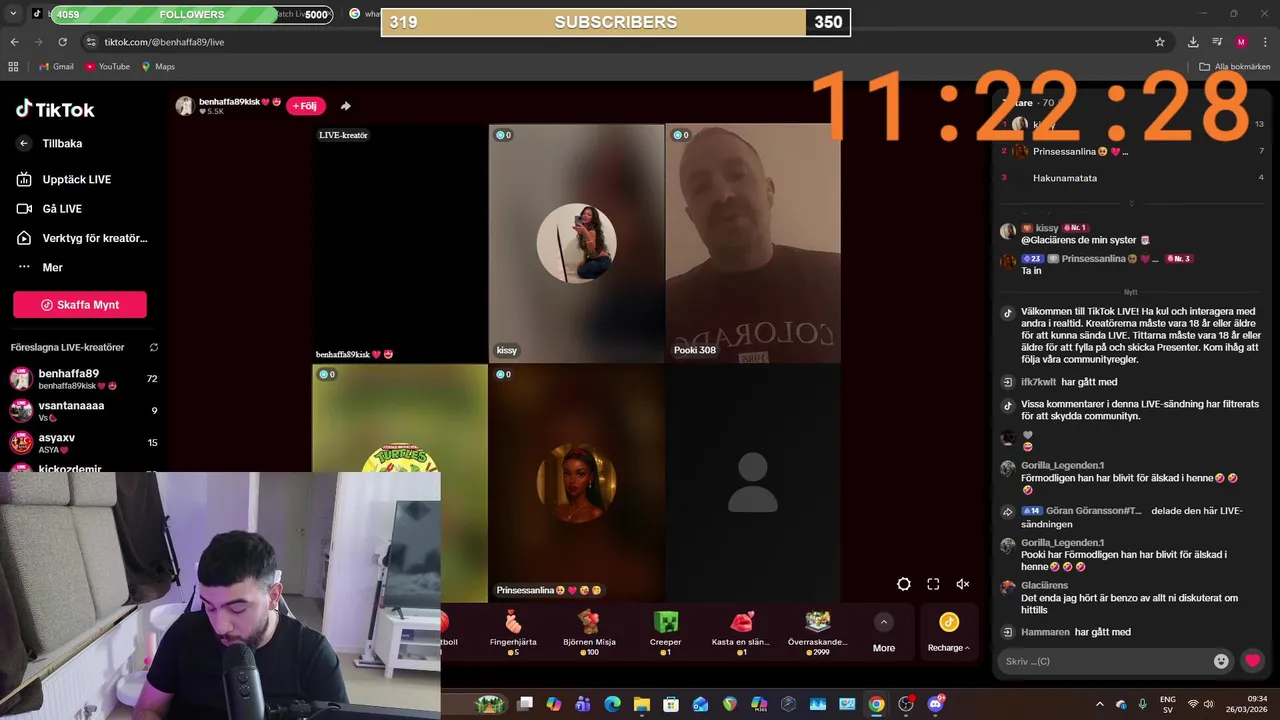Open stream settings gear icon
Viewport: 1280px width, 720px height.
click(904, 584)
